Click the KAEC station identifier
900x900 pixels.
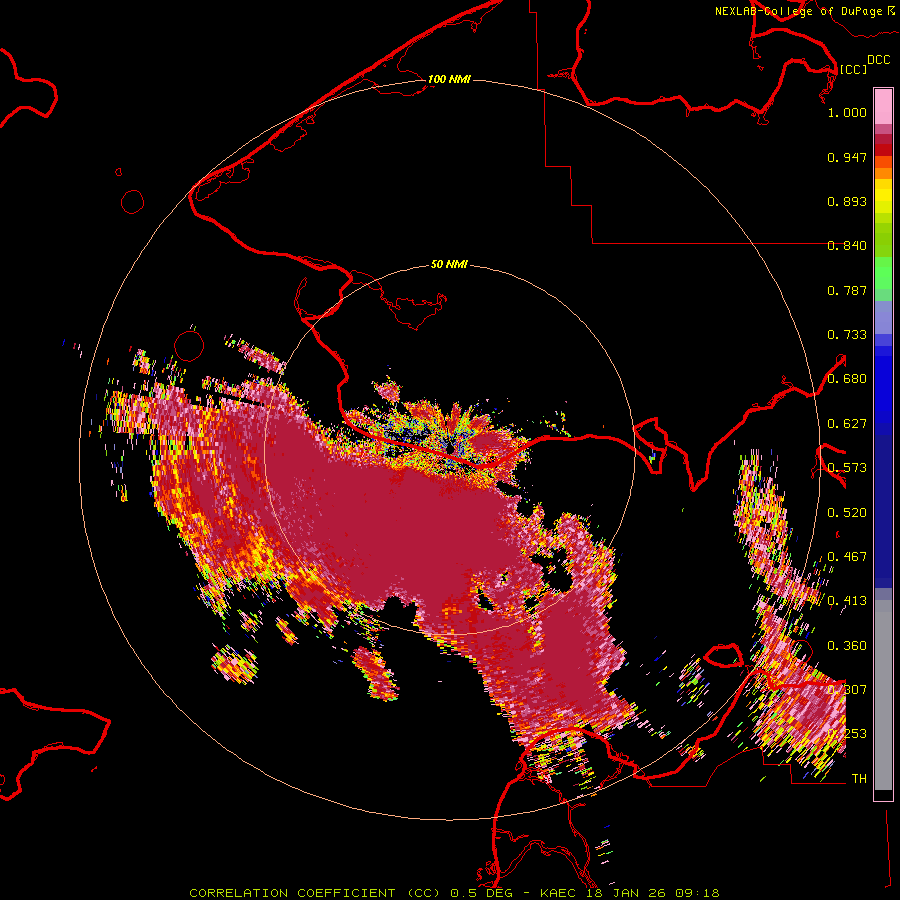coord(559,893)
